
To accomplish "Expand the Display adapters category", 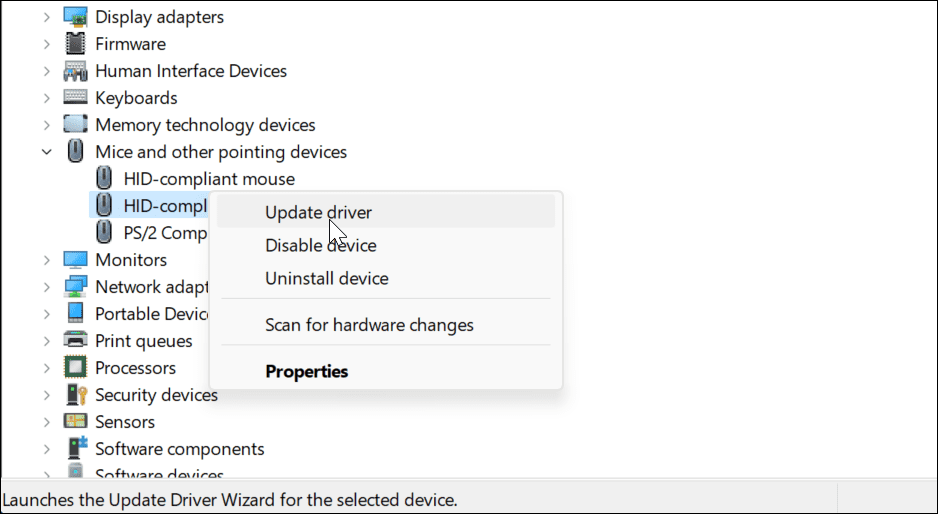I will (x=46, y=17).
